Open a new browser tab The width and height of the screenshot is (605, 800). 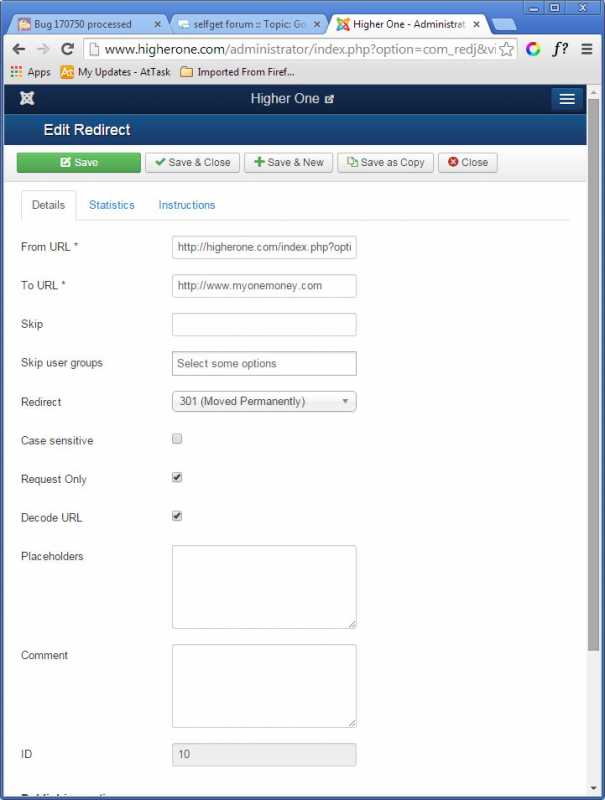[504, 24]
